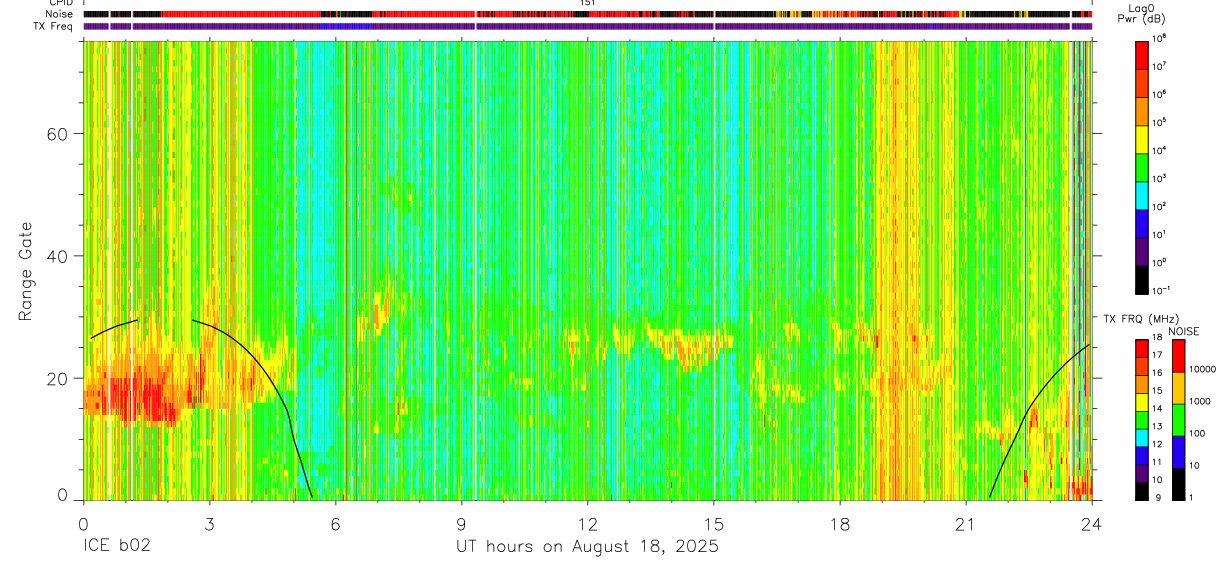The height and width of the screenshot is (567, 1228).
Task: Click the '10000' label on NOISE legend
Action: point(1205,369)
